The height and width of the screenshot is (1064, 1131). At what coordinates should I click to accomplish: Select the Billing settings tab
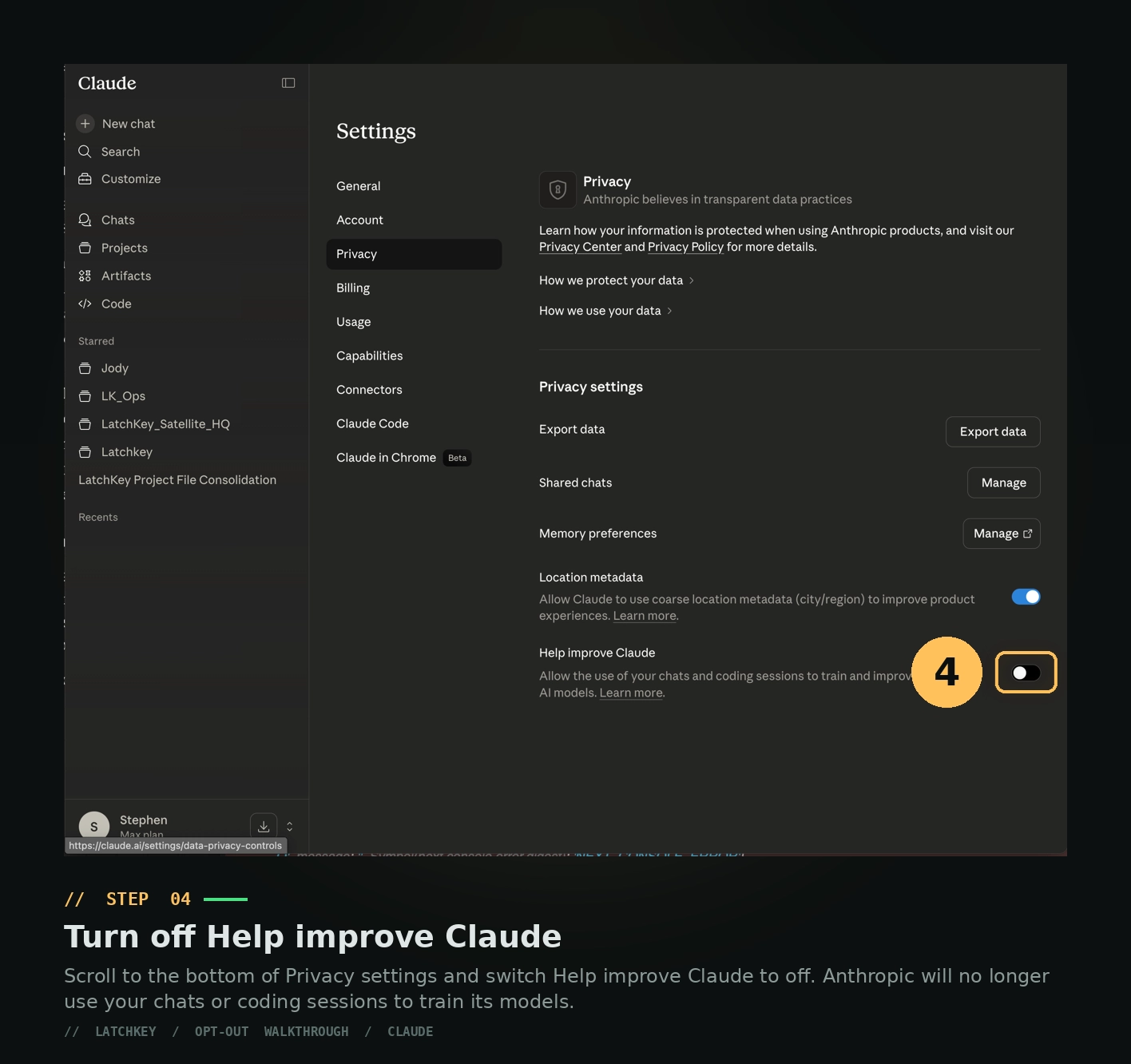(x=353, y=288)
